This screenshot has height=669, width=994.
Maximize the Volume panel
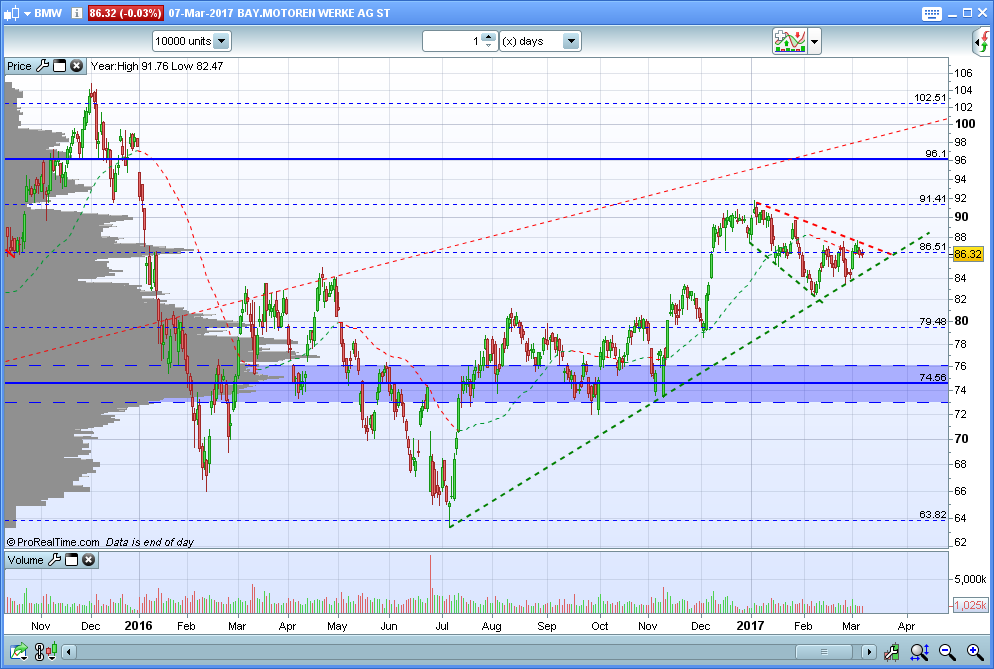[72, 560]
